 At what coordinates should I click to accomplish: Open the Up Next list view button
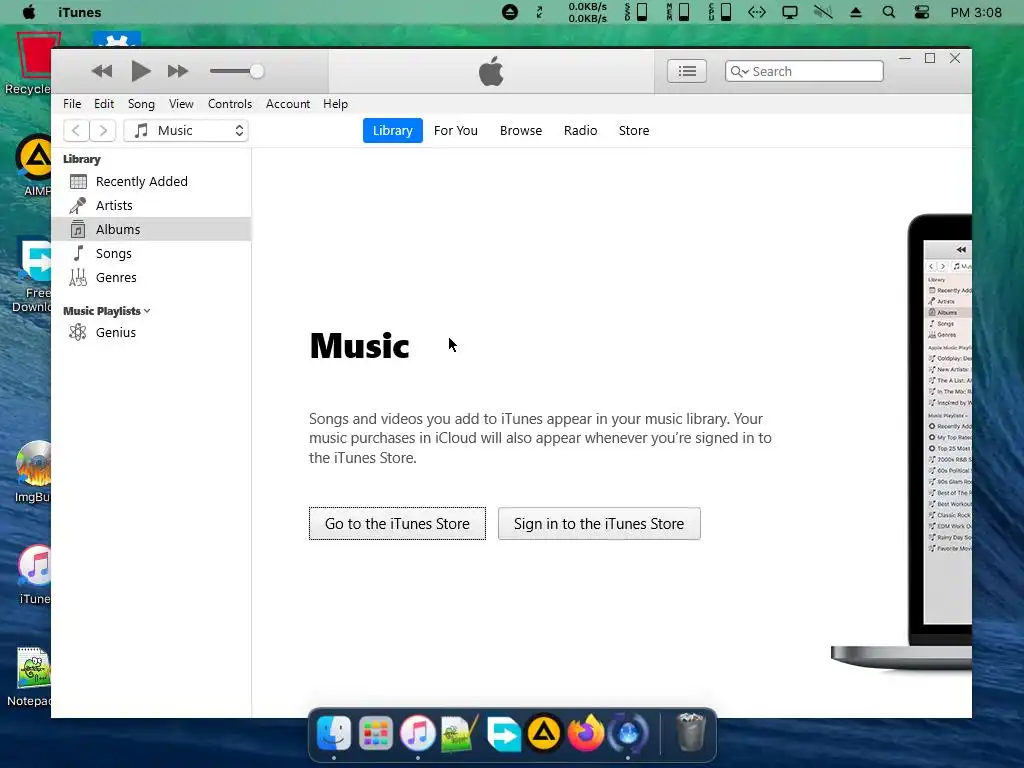coord(686,71)
